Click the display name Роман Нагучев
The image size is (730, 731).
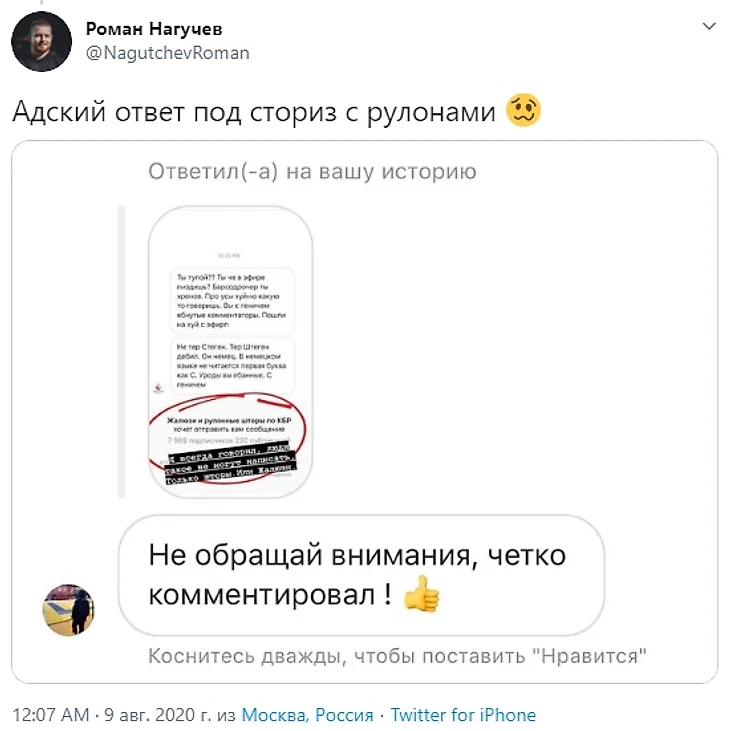(x=154, y=29)
